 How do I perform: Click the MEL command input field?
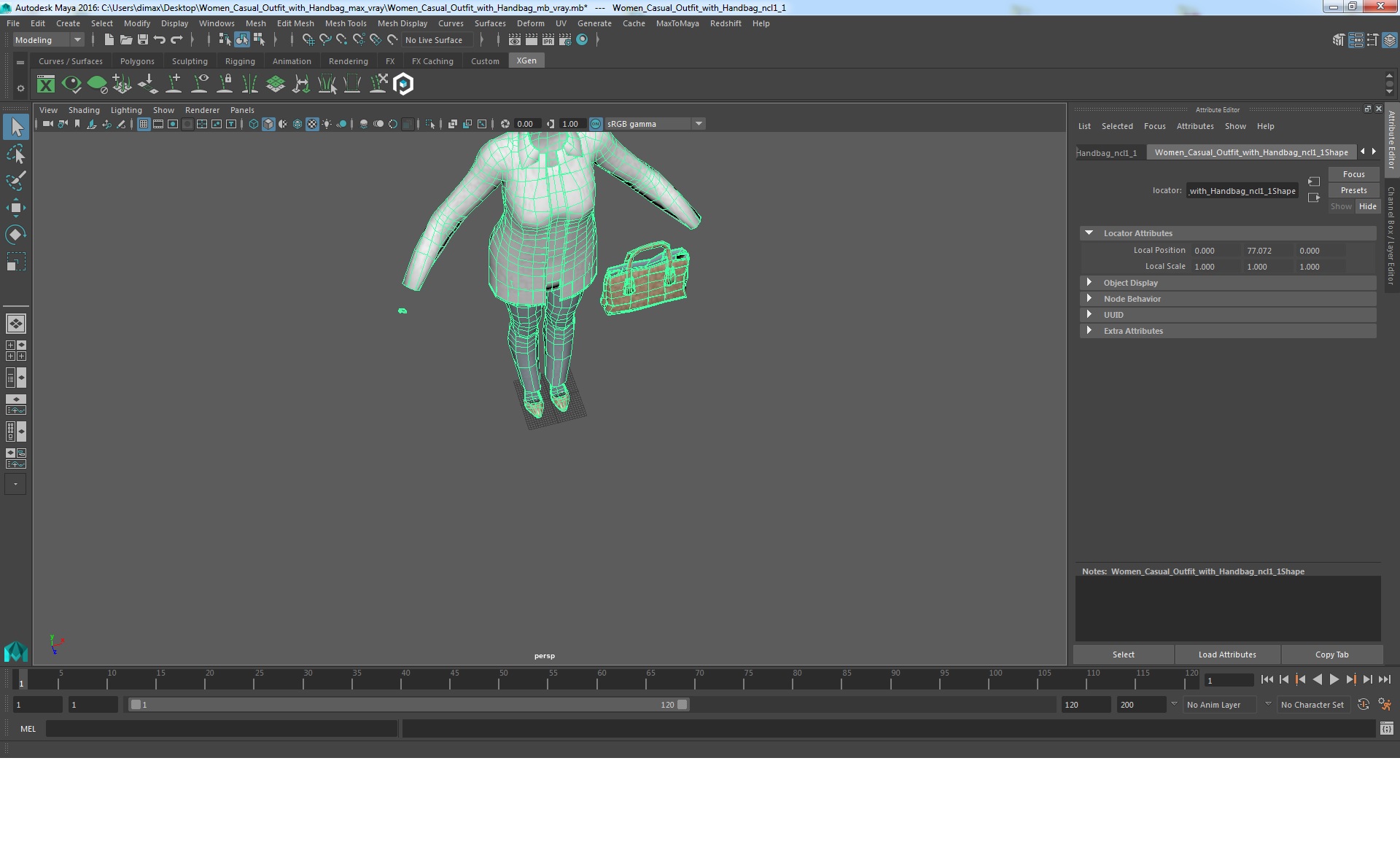(x=222, y=728)
